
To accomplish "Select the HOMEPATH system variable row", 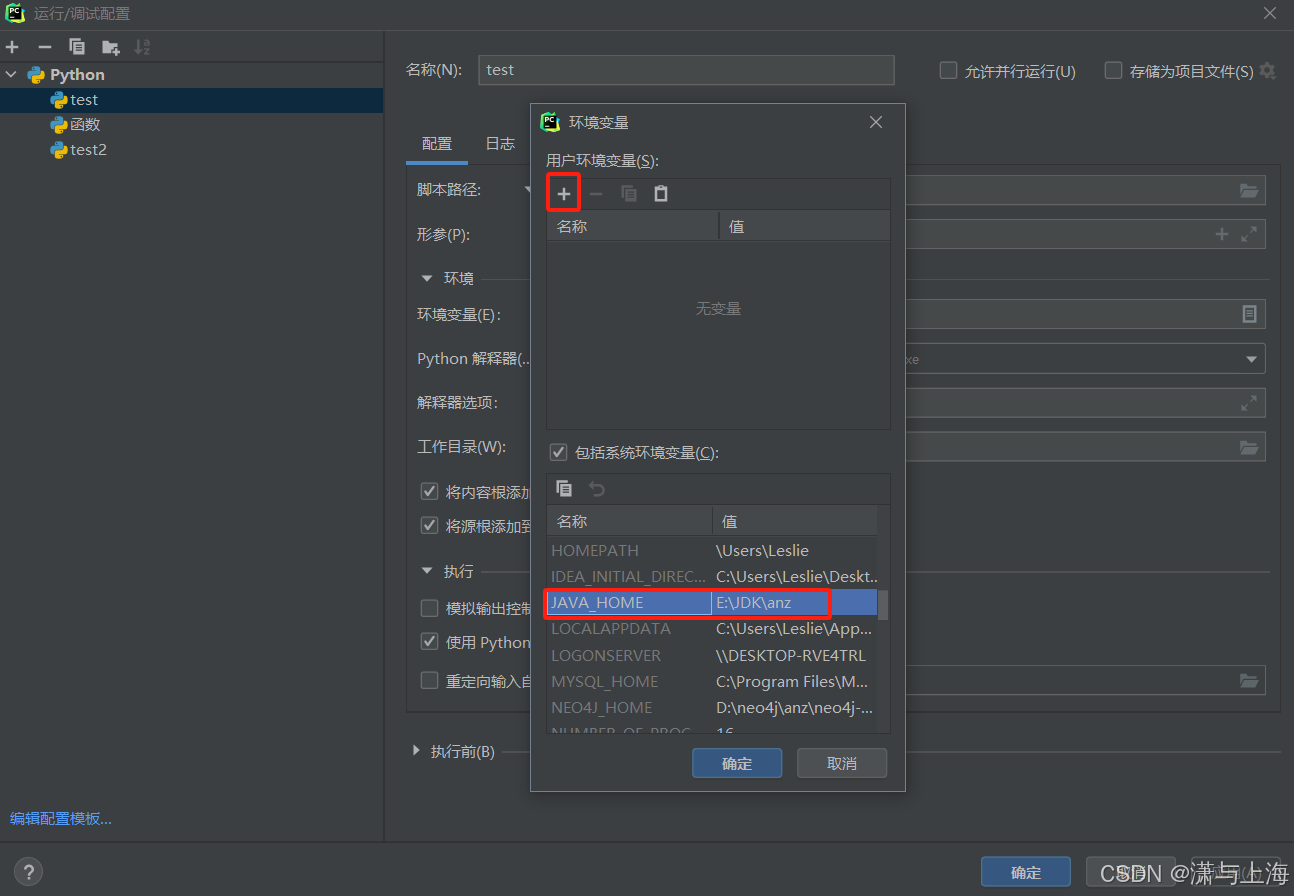I will point(712,551).
